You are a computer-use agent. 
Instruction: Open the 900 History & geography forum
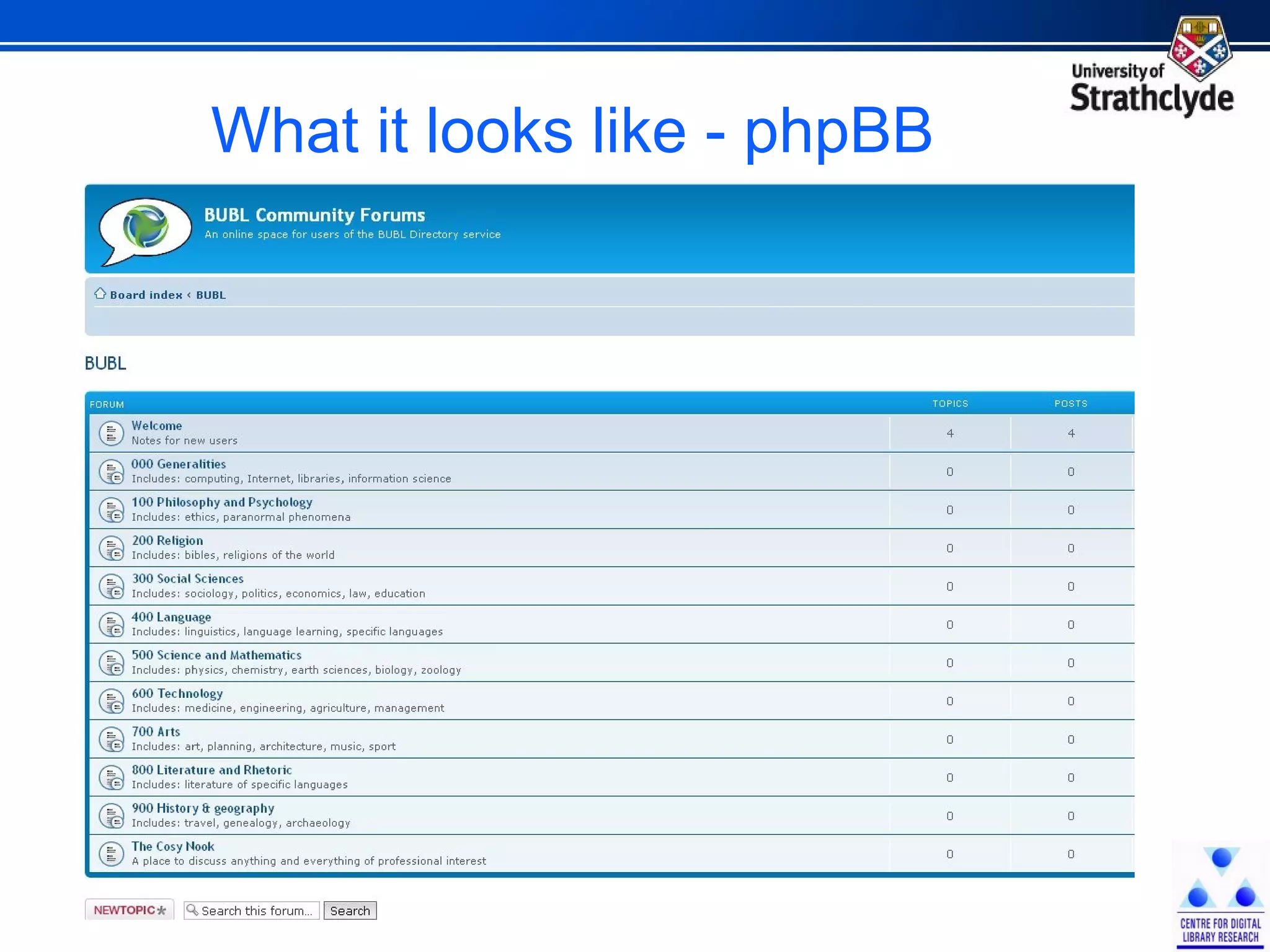(203, 808)
